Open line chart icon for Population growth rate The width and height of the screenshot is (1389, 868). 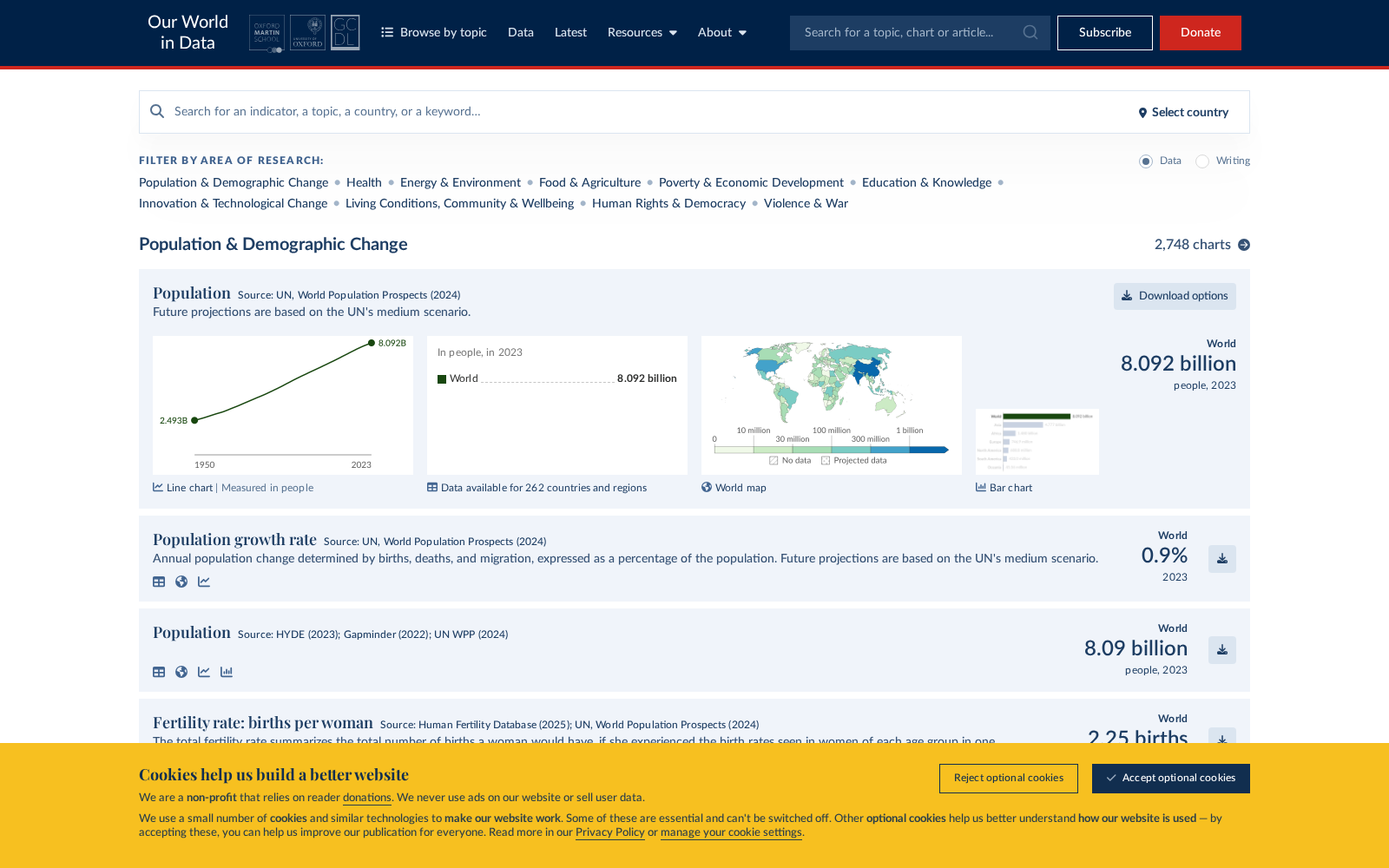[204, 582]
